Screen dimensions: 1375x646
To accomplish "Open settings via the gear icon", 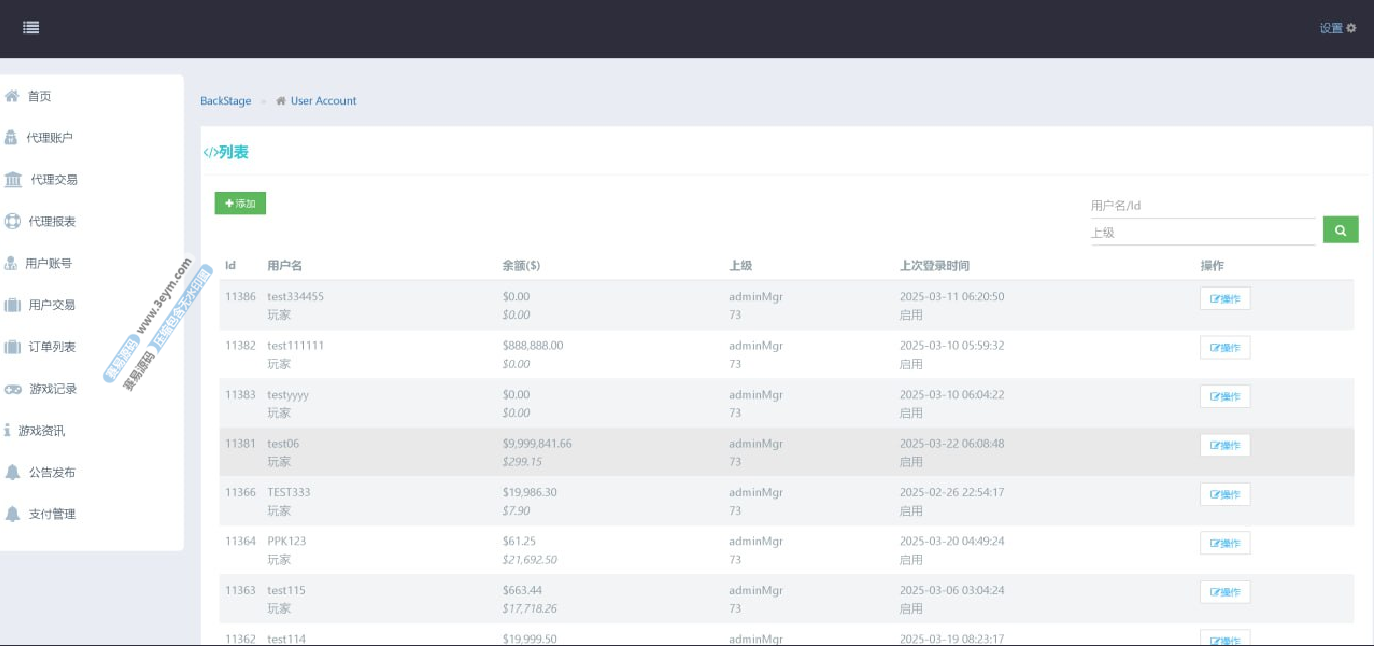I will click(x=1351, y=28).
